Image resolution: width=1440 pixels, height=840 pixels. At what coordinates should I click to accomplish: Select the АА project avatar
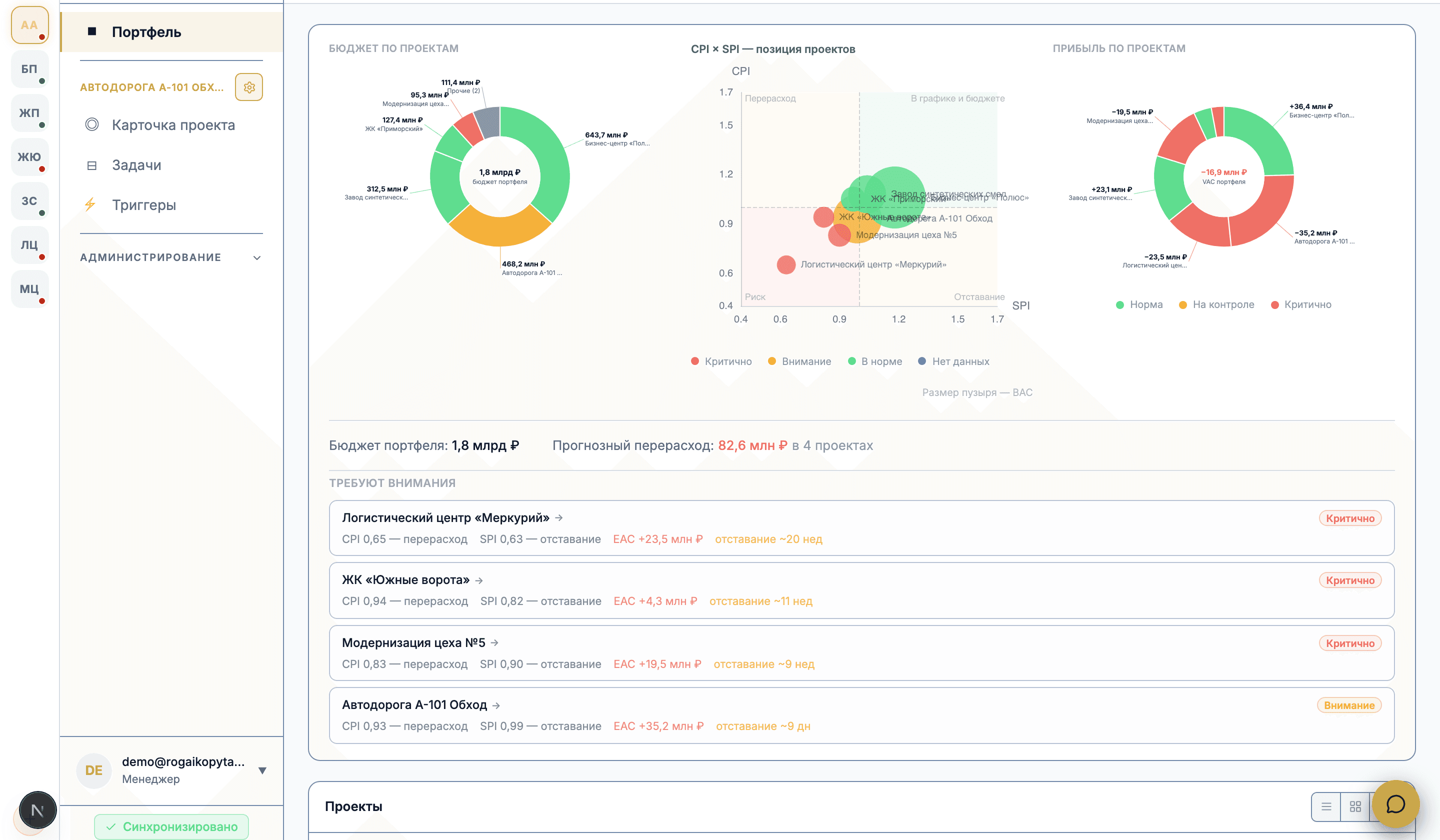click(x=29, y=25)
